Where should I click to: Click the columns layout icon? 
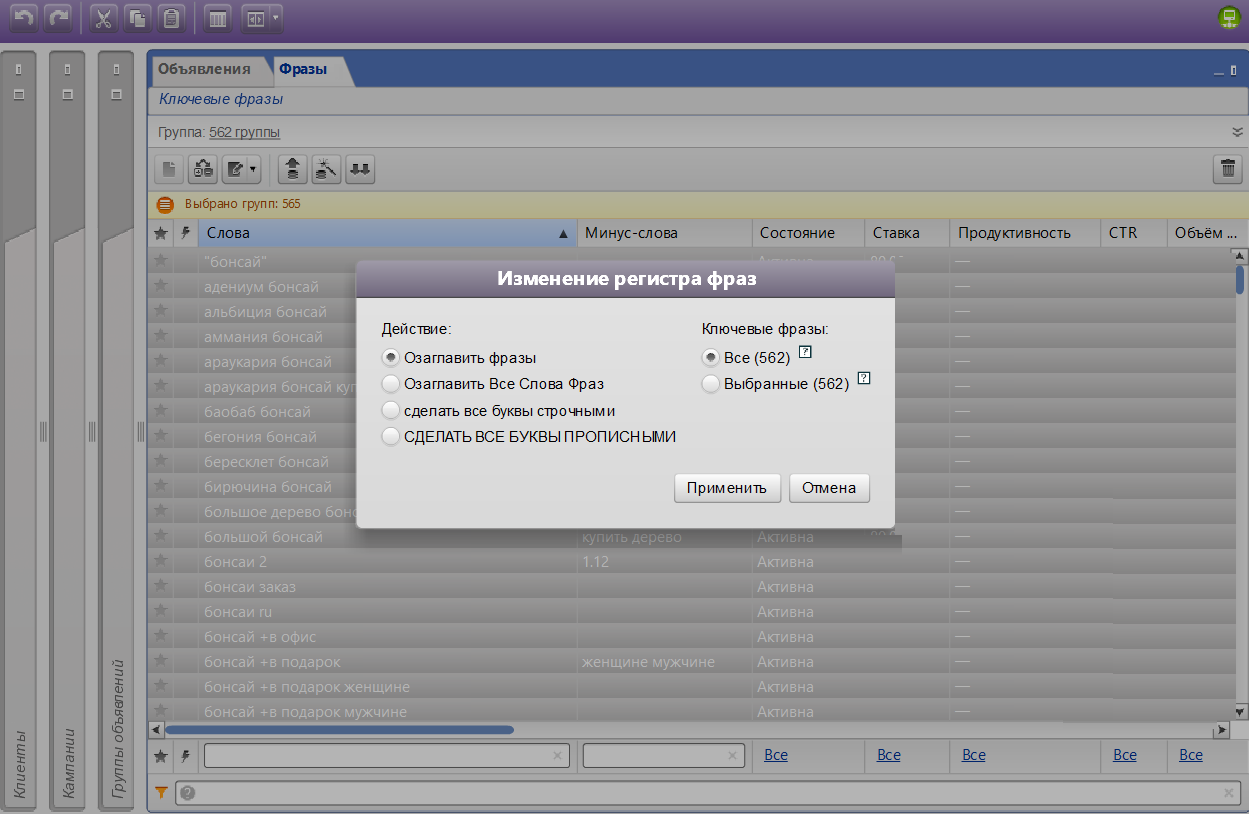point(217,19)
